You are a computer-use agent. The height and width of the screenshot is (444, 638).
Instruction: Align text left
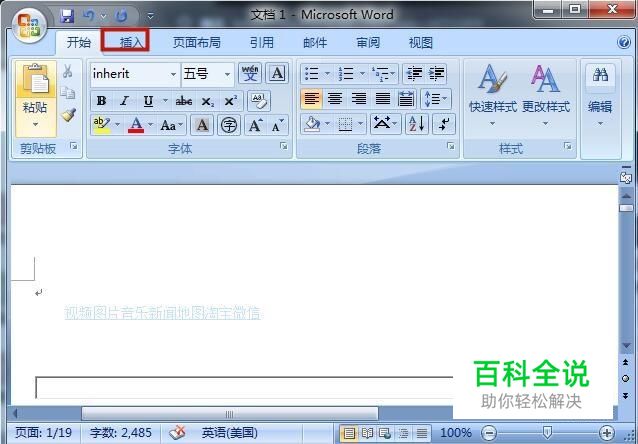tap(312, 99)
